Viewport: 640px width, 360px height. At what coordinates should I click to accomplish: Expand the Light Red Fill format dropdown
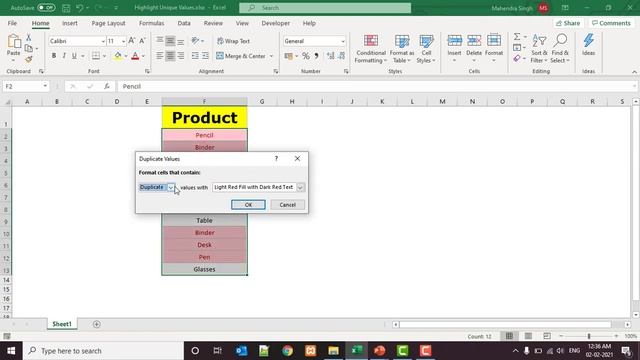click(300, 187)
